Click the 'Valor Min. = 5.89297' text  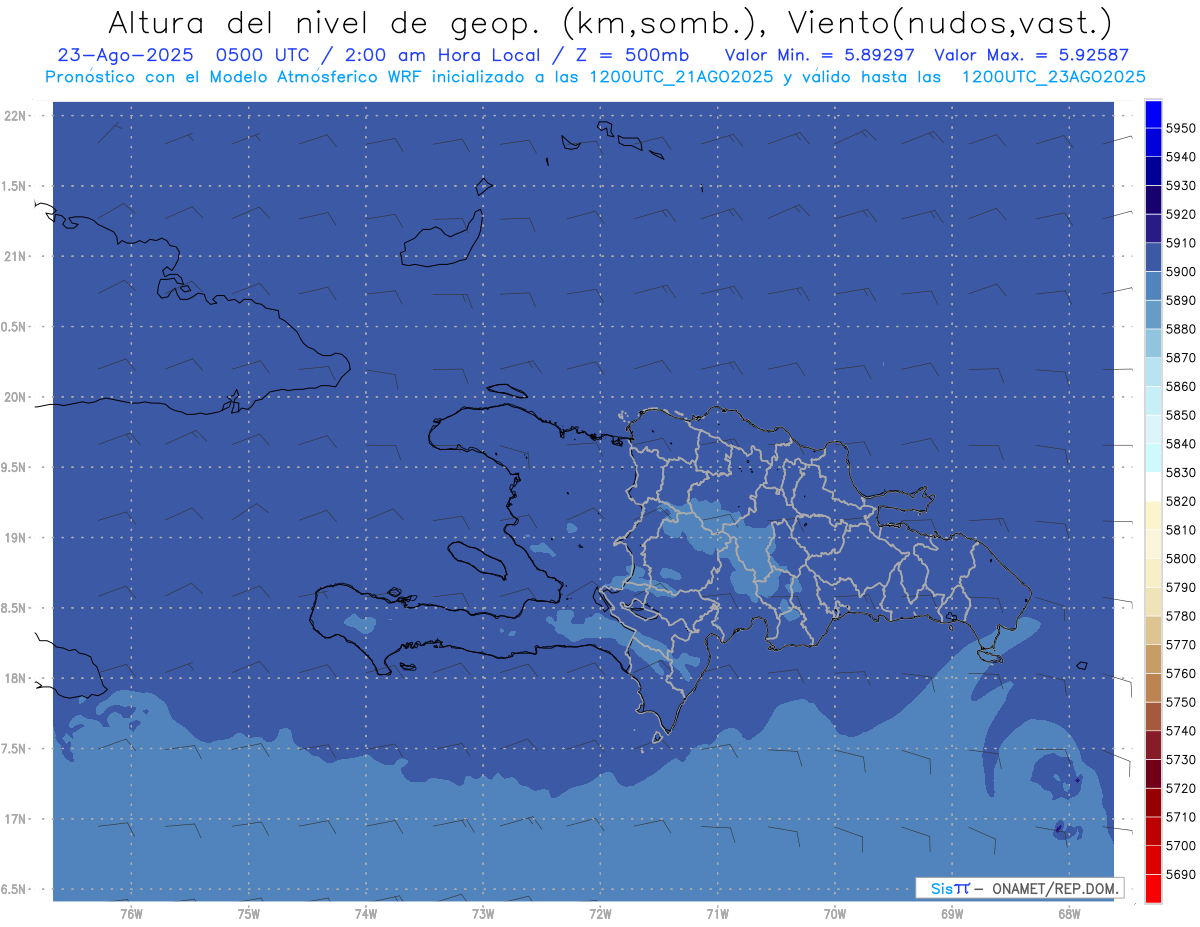point(819,55)
